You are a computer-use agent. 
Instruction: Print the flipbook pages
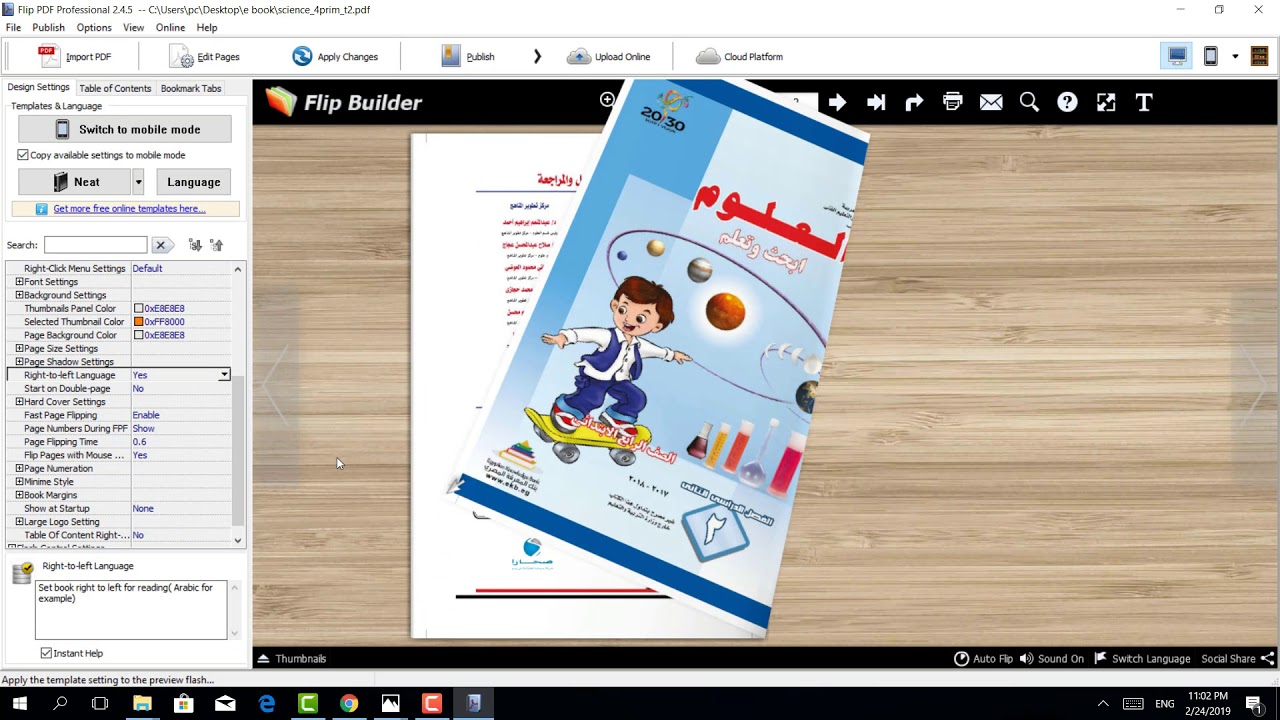[952, 102]
